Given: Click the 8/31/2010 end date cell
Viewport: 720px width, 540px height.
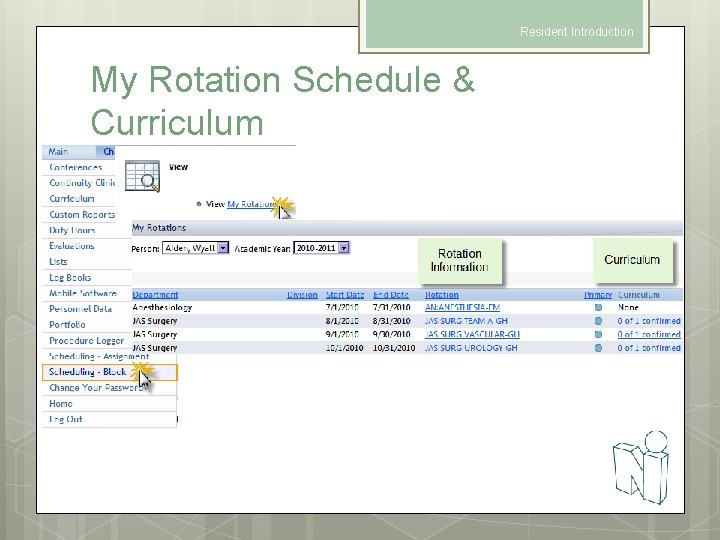Looking at the screenshot, I should (392, 321).
